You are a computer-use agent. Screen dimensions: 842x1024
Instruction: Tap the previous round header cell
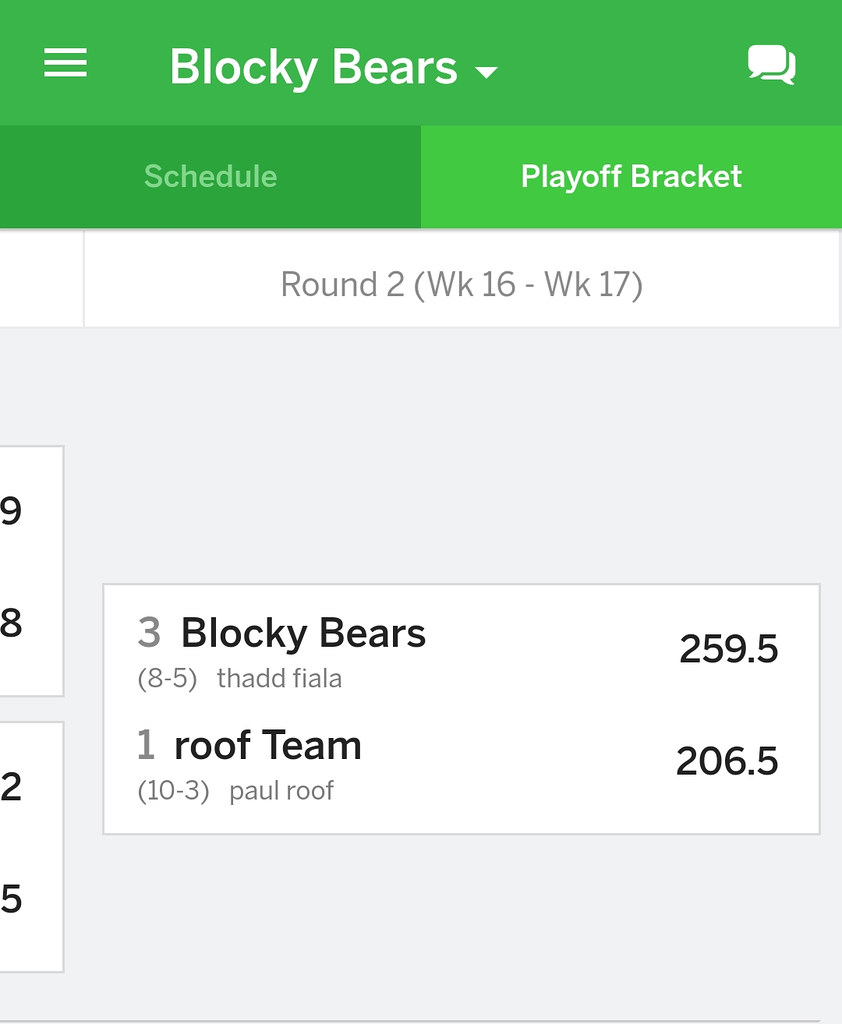point(40,280)
